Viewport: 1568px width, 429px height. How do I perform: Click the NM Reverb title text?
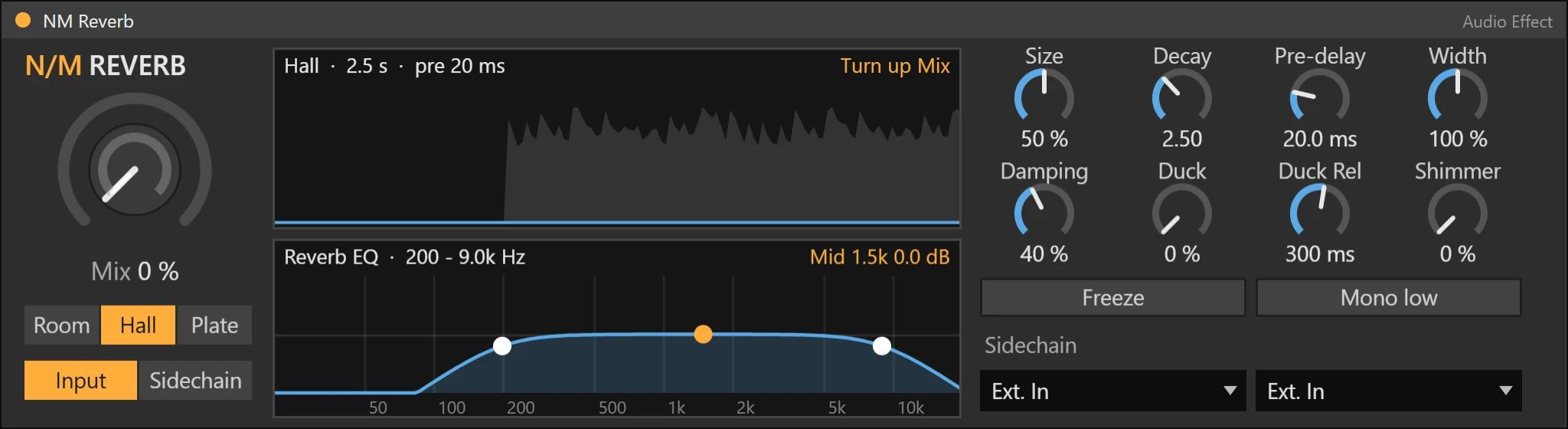88,21
